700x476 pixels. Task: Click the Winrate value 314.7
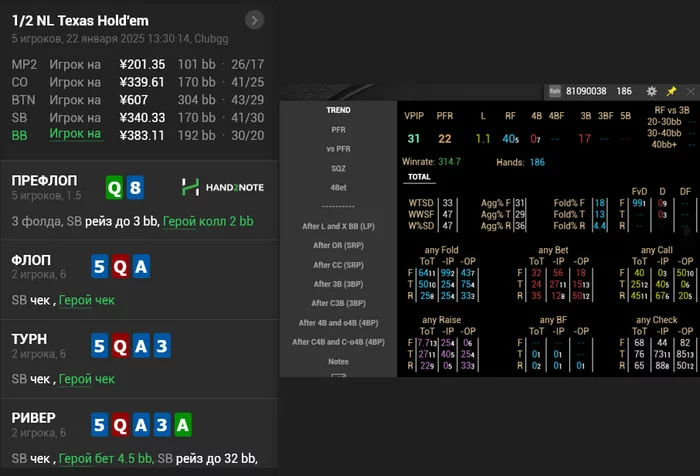coord(449,162)
